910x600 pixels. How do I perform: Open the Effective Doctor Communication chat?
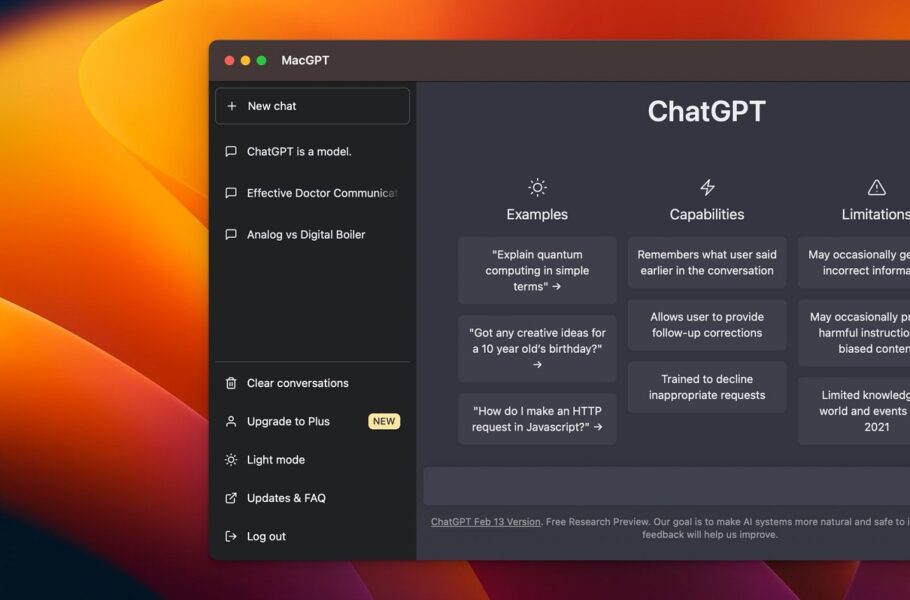(312, 193)
